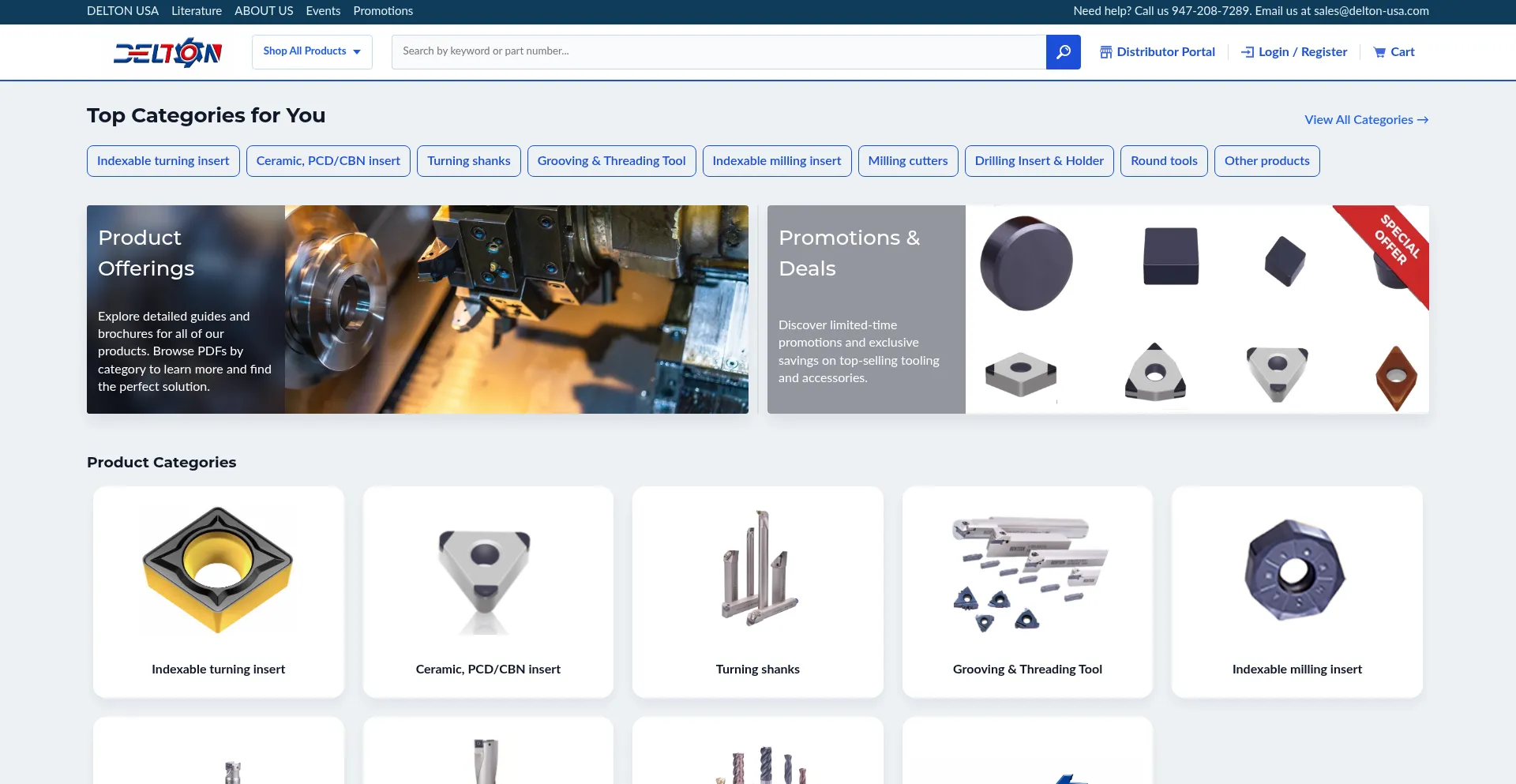The width and height of the screenshot is (1516, 784).
Task: Select the Ceramic, PCD/CBN insert chip
Action: pos(328,161)
